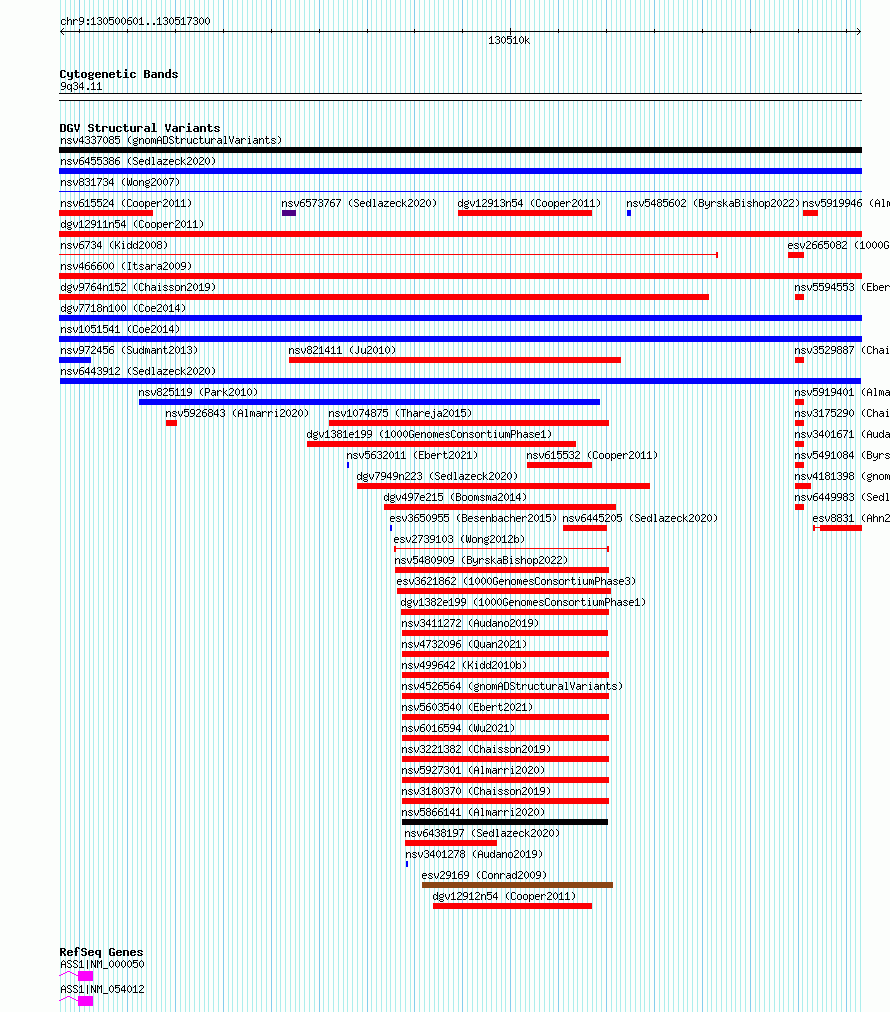Screen dimensions: 890x1012
Task: Click the blue nsv972456 Sudmant2013 bar
Action: pyautogui.click(x=75, y=360)
